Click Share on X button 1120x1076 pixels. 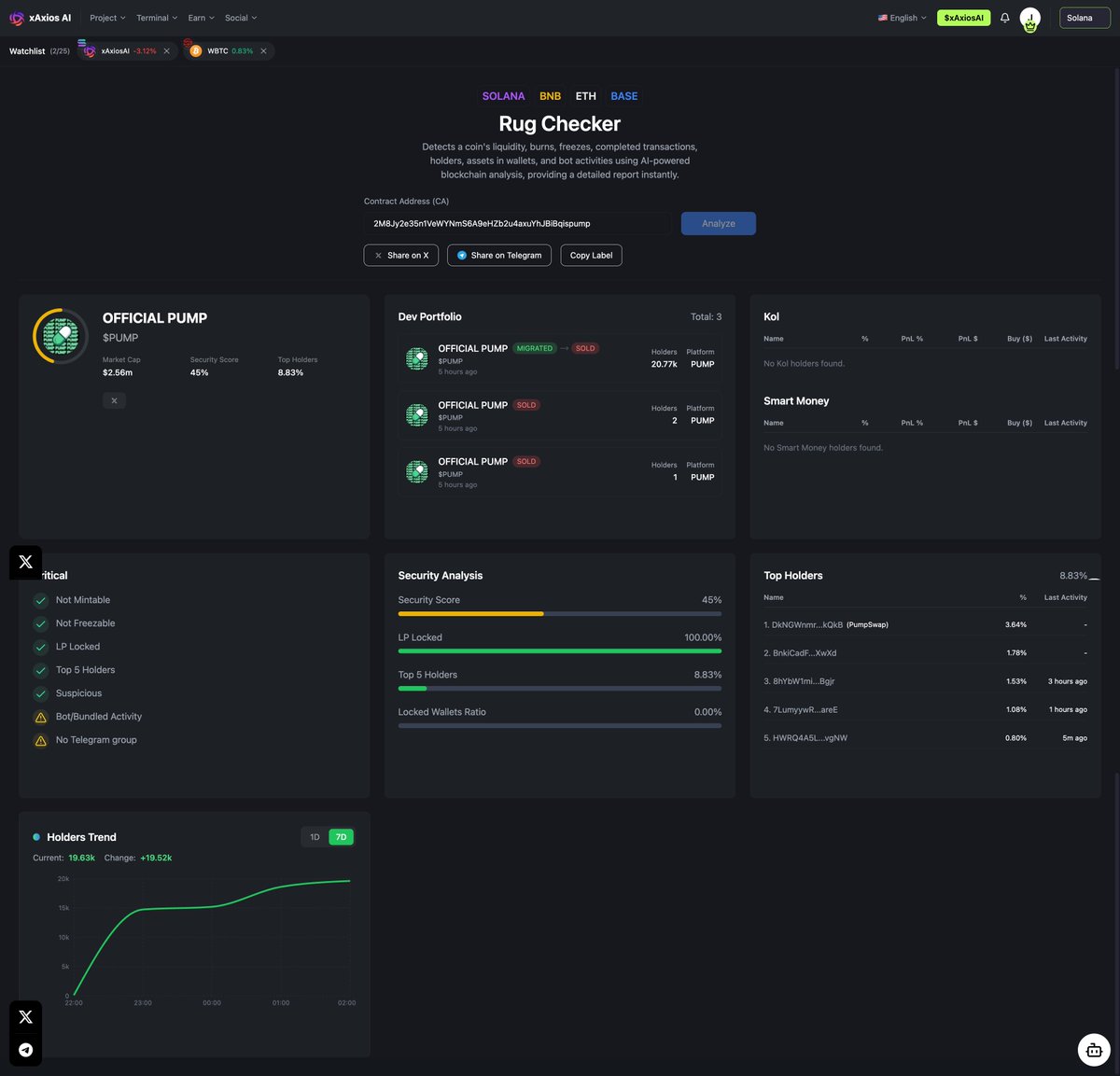401,255
